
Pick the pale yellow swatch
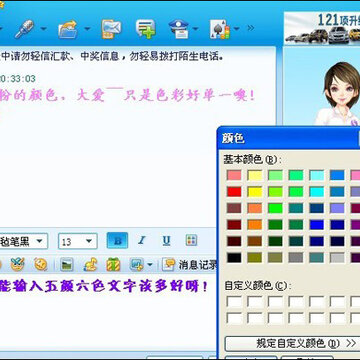click(x=255, y=175)
